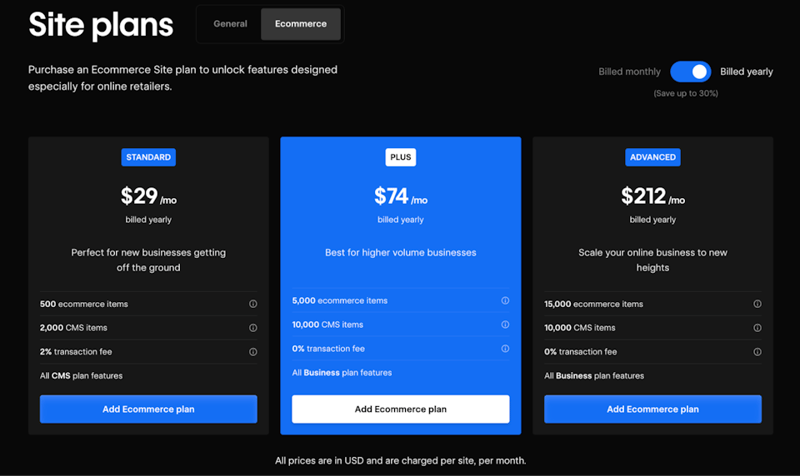Screen dimensions: 800x476
Task: Add Ecommerce plan for Standard tier
Action: point(148,409)
